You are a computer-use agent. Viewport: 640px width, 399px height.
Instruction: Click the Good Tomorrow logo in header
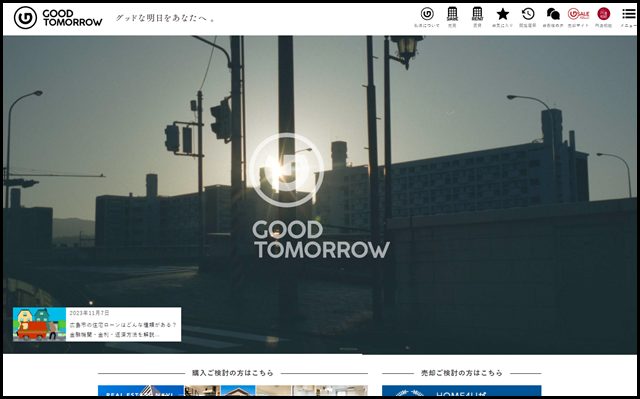point(58,18)
